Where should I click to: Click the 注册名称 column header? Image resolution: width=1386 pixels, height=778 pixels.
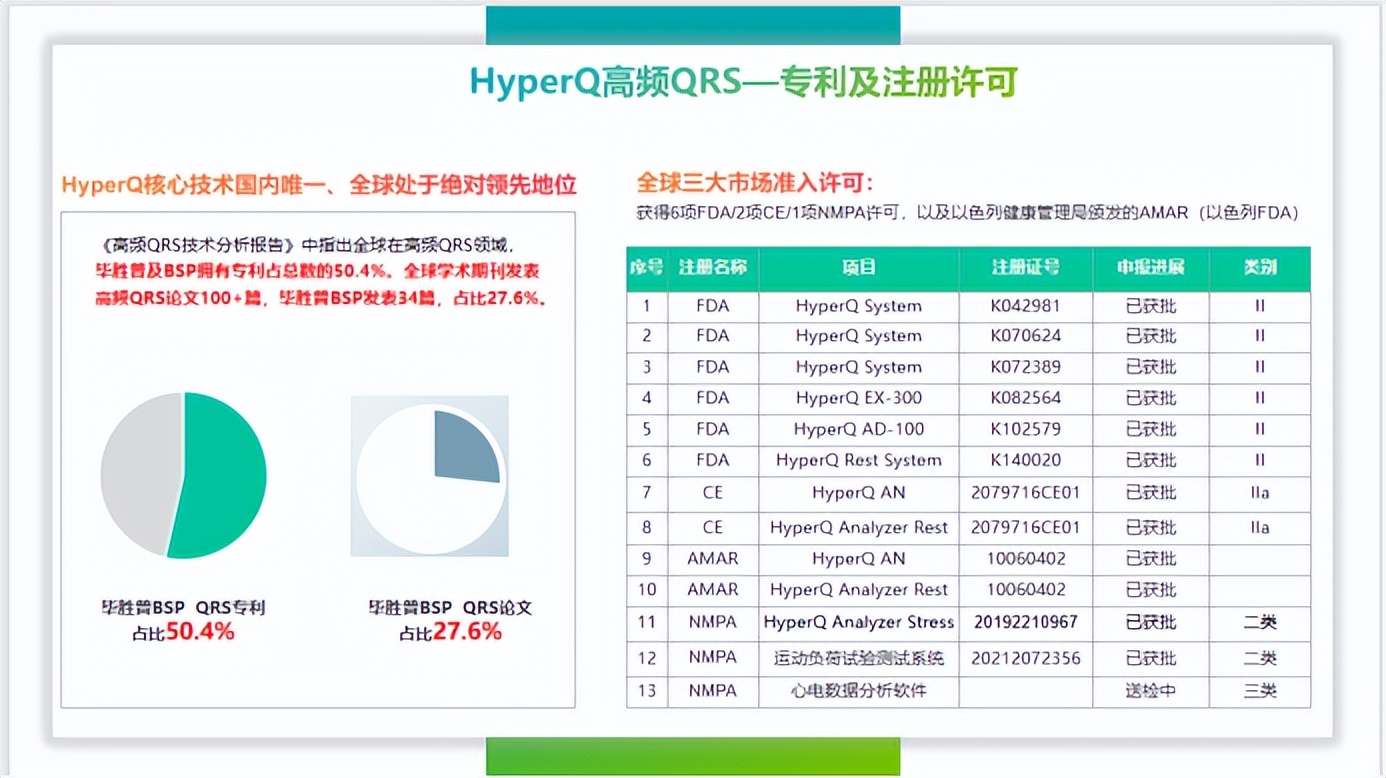tap(712, 268)
